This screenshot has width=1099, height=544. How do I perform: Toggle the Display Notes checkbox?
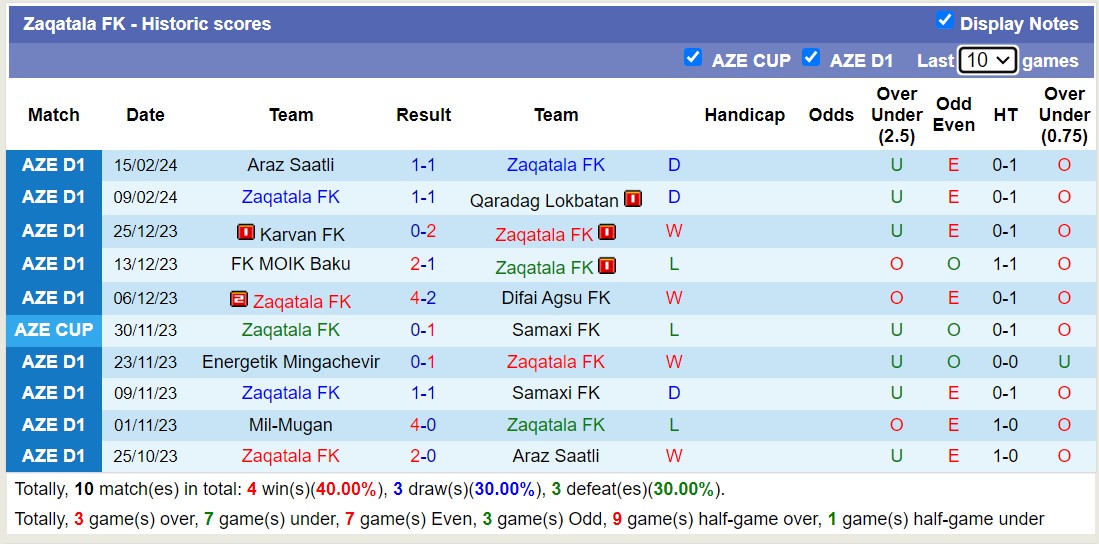[944, 21]
